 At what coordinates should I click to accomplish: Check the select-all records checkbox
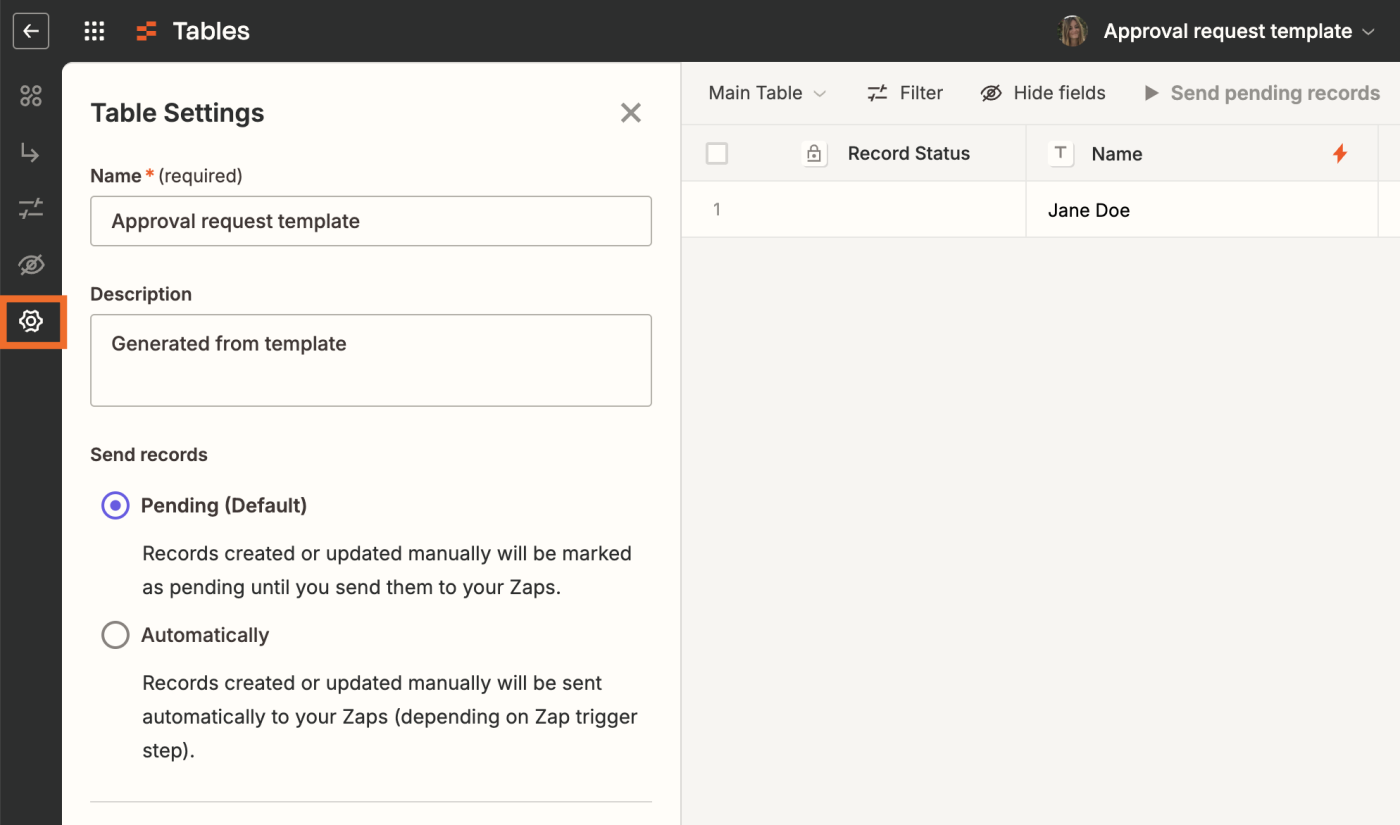[x=717, y=154]
